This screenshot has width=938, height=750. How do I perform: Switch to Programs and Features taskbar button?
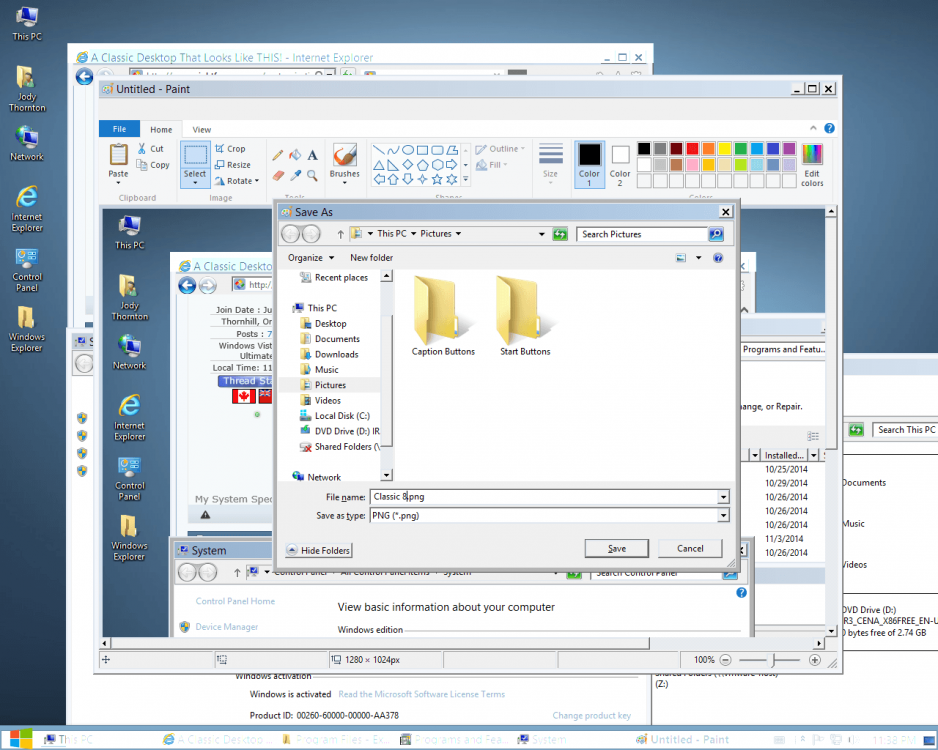[453, 740]
